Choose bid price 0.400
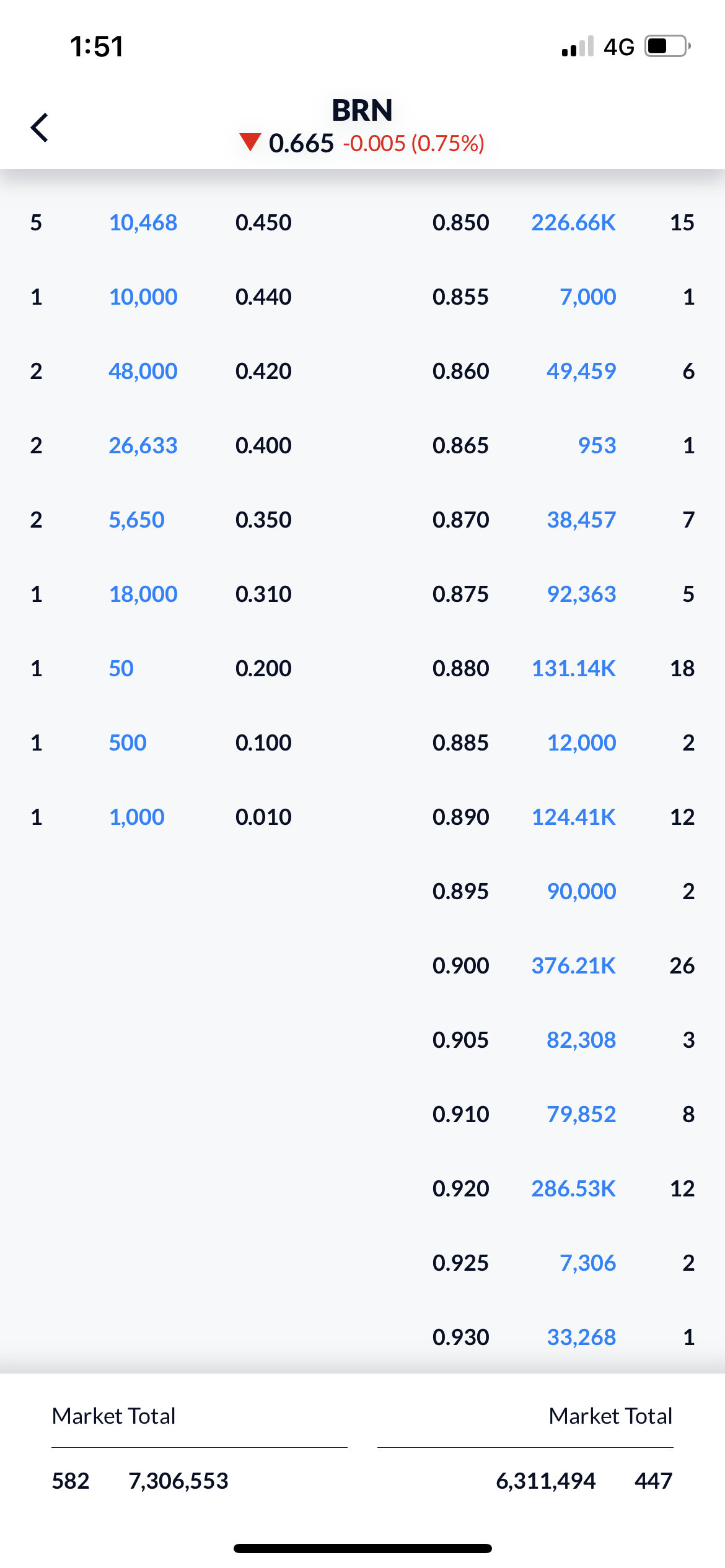This screenshot has height=1568, width=725. [263, 445]
